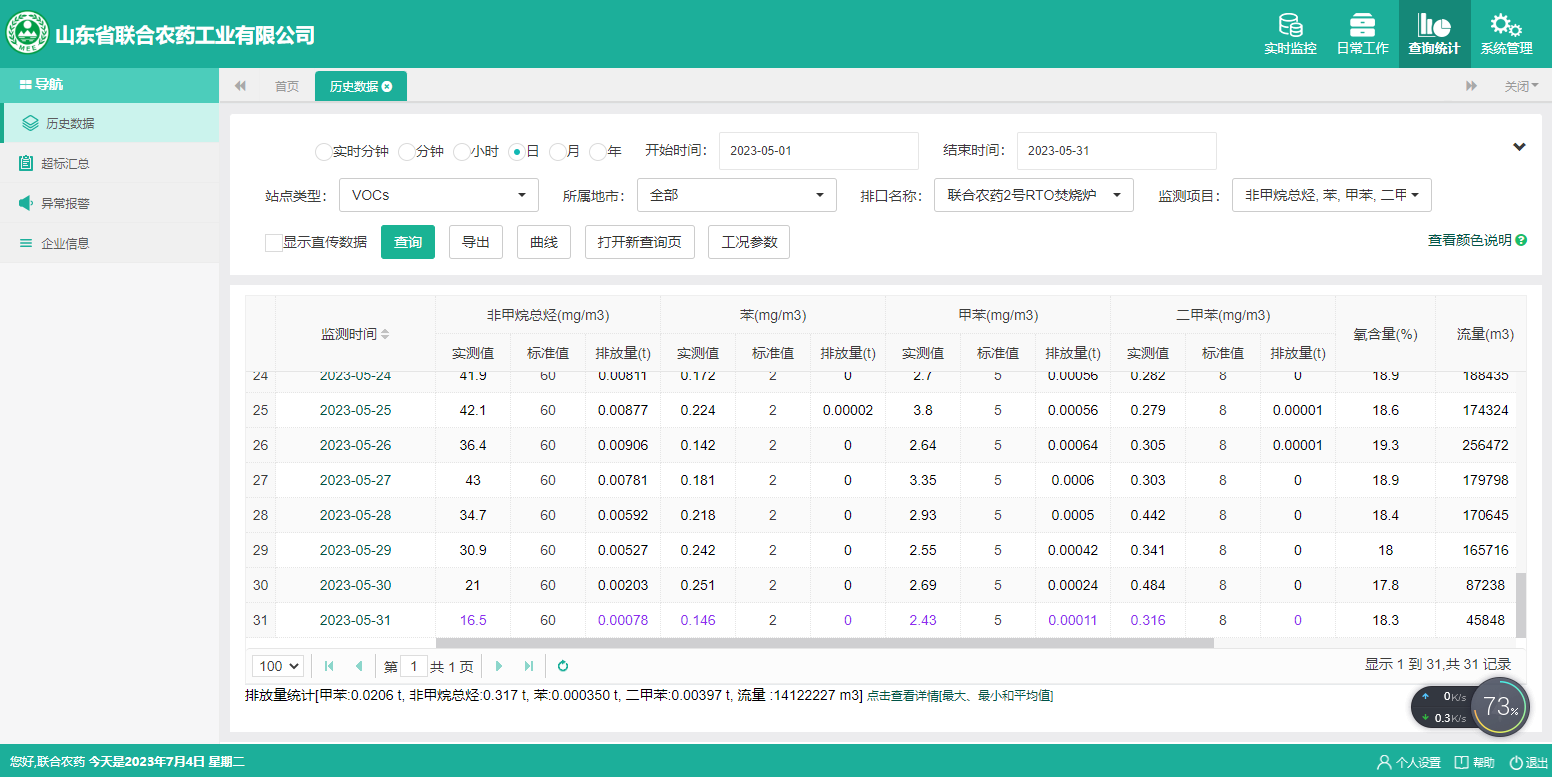Select the 实时分钟 radio option

pyautogui.click(x=322, y=152)
